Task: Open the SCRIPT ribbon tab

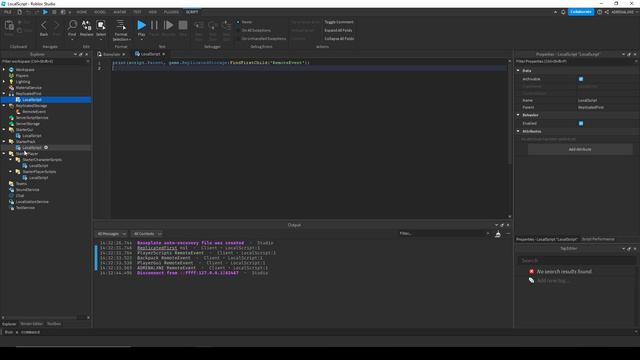Action: (192, 12)
